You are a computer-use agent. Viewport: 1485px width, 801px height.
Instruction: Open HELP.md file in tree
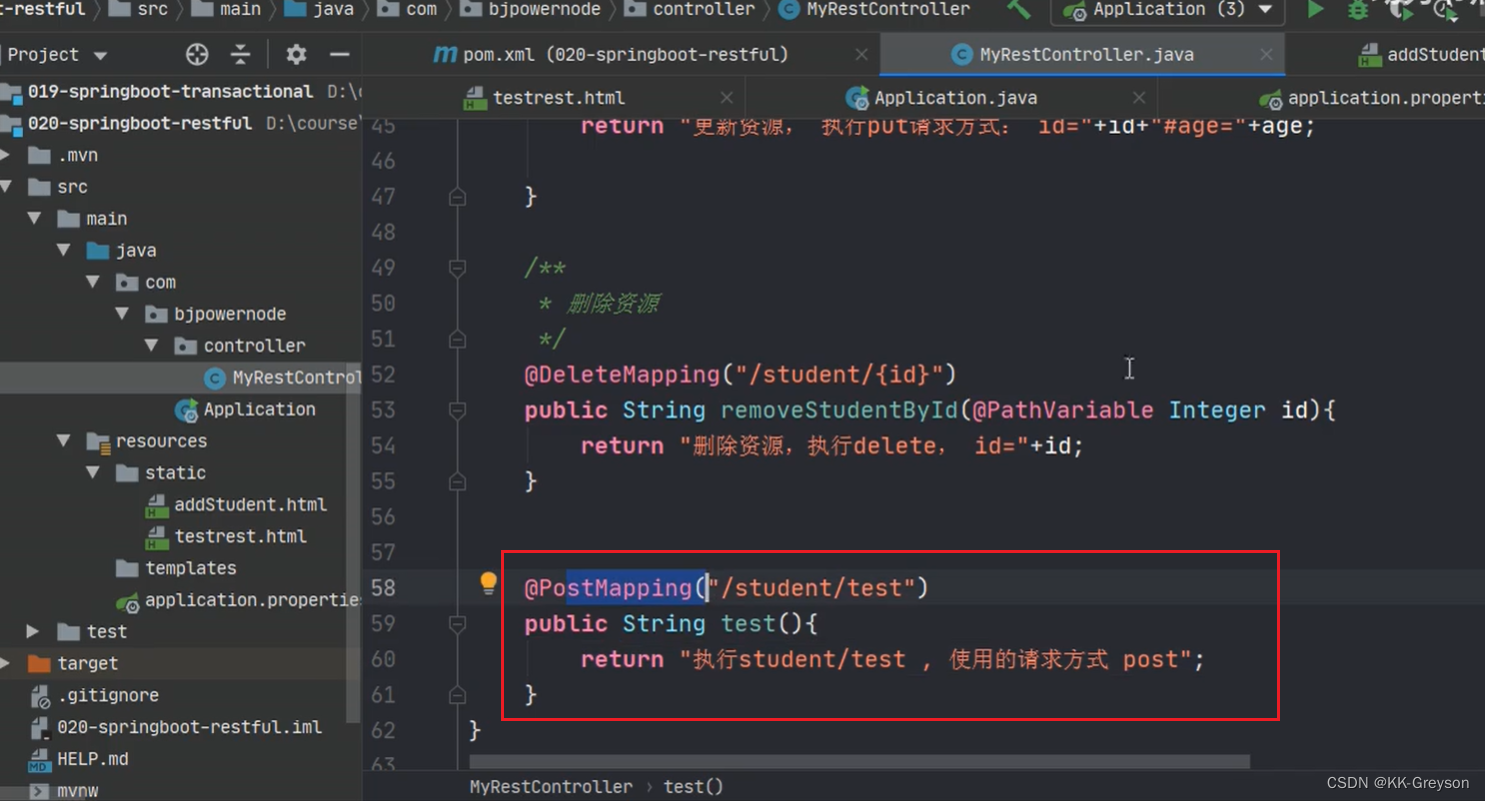78,759
